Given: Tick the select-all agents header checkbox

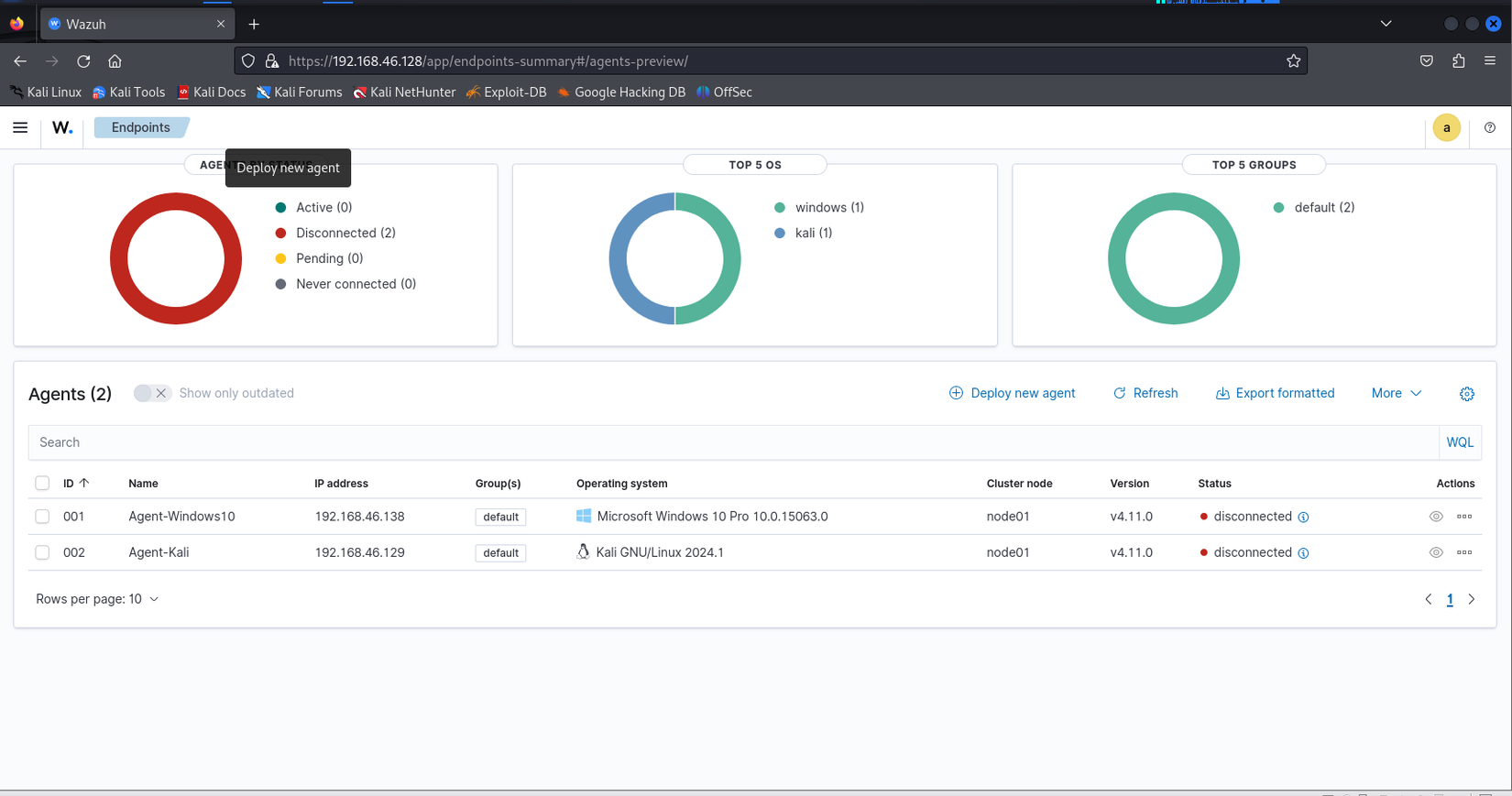Looking at the screenshot, I should (42, 483).
